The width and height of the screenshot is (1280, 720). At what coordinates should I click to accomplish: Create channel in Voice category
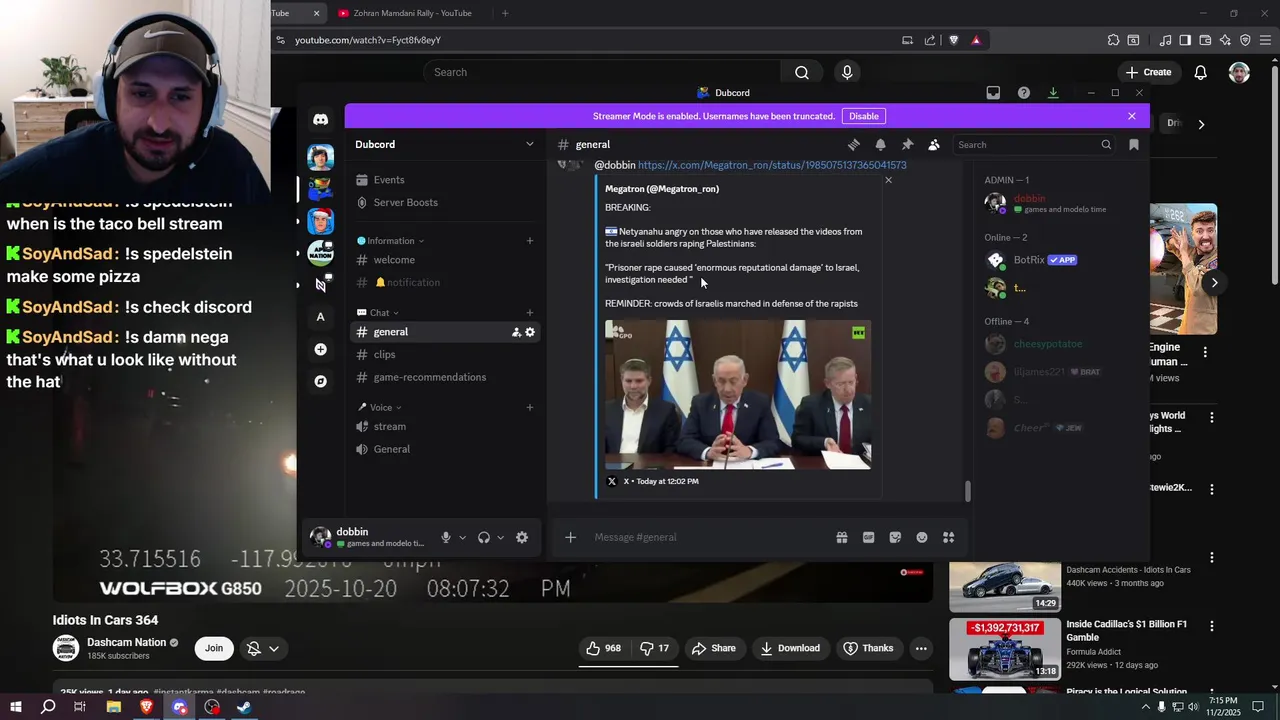point(530,407)
